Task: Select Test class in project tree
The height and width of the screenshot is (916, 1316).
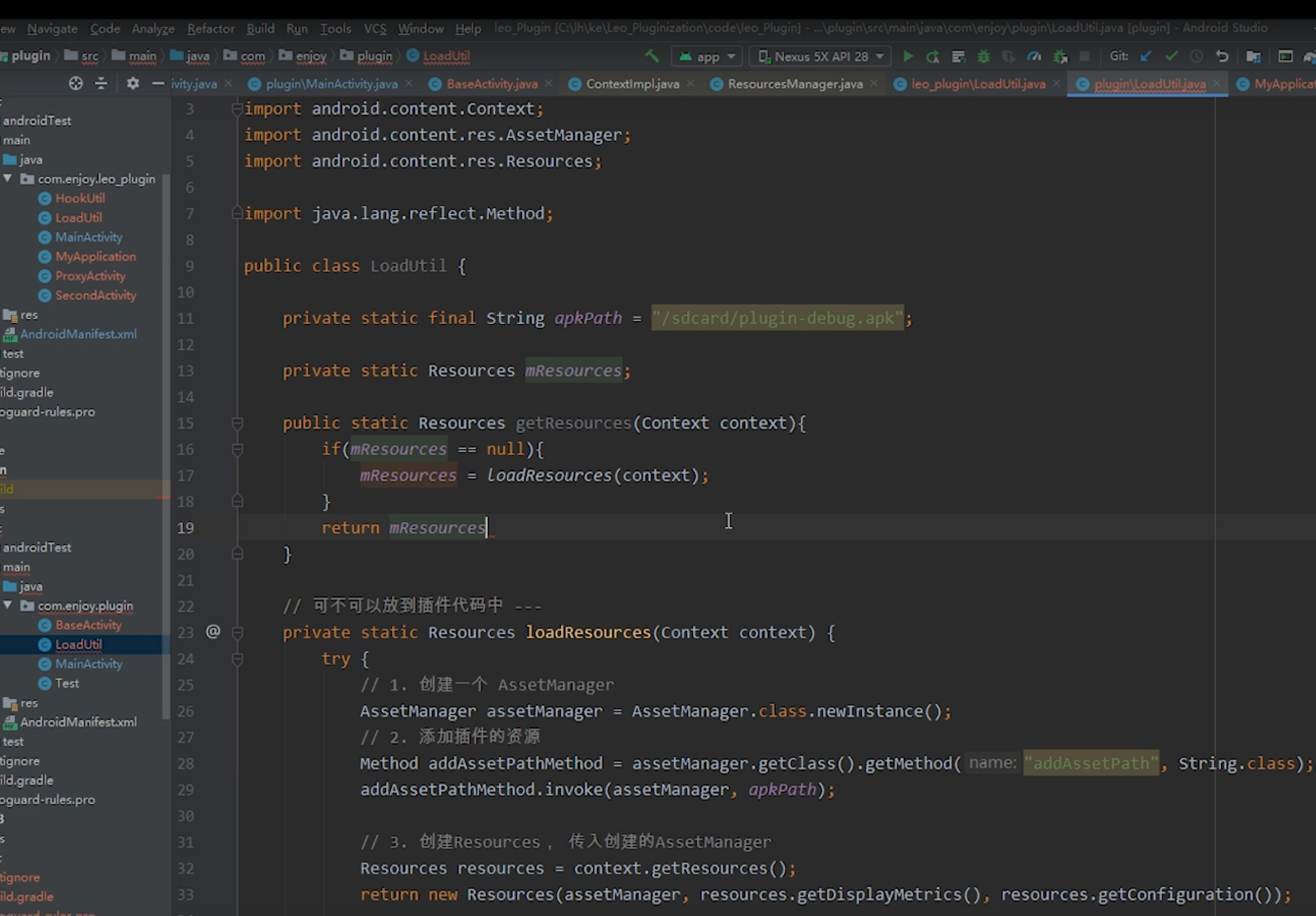Action: tap(67, 683)
